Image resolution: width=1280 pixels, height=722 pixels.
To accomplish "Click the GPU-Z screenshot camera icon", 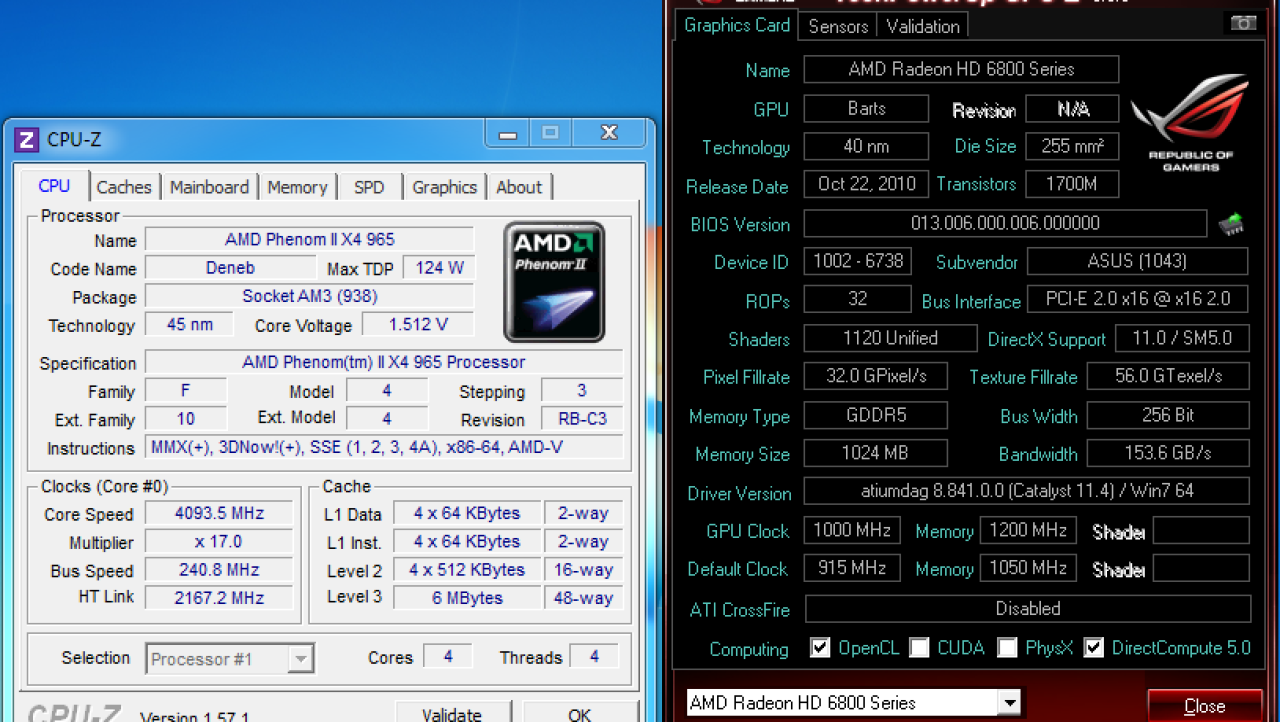I will (x=1242, y=23).
